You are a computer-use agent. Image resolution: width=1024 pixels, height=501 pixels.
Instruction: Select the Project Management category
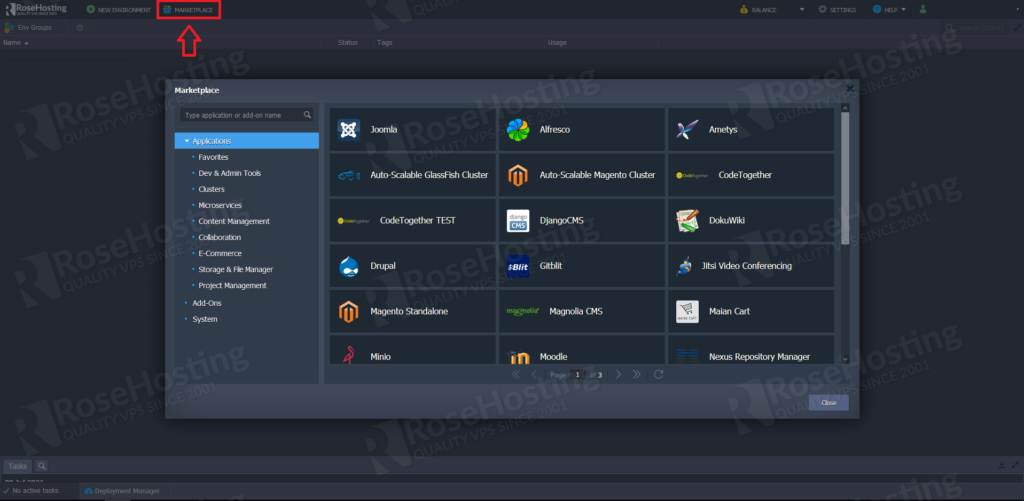(232, 285)
